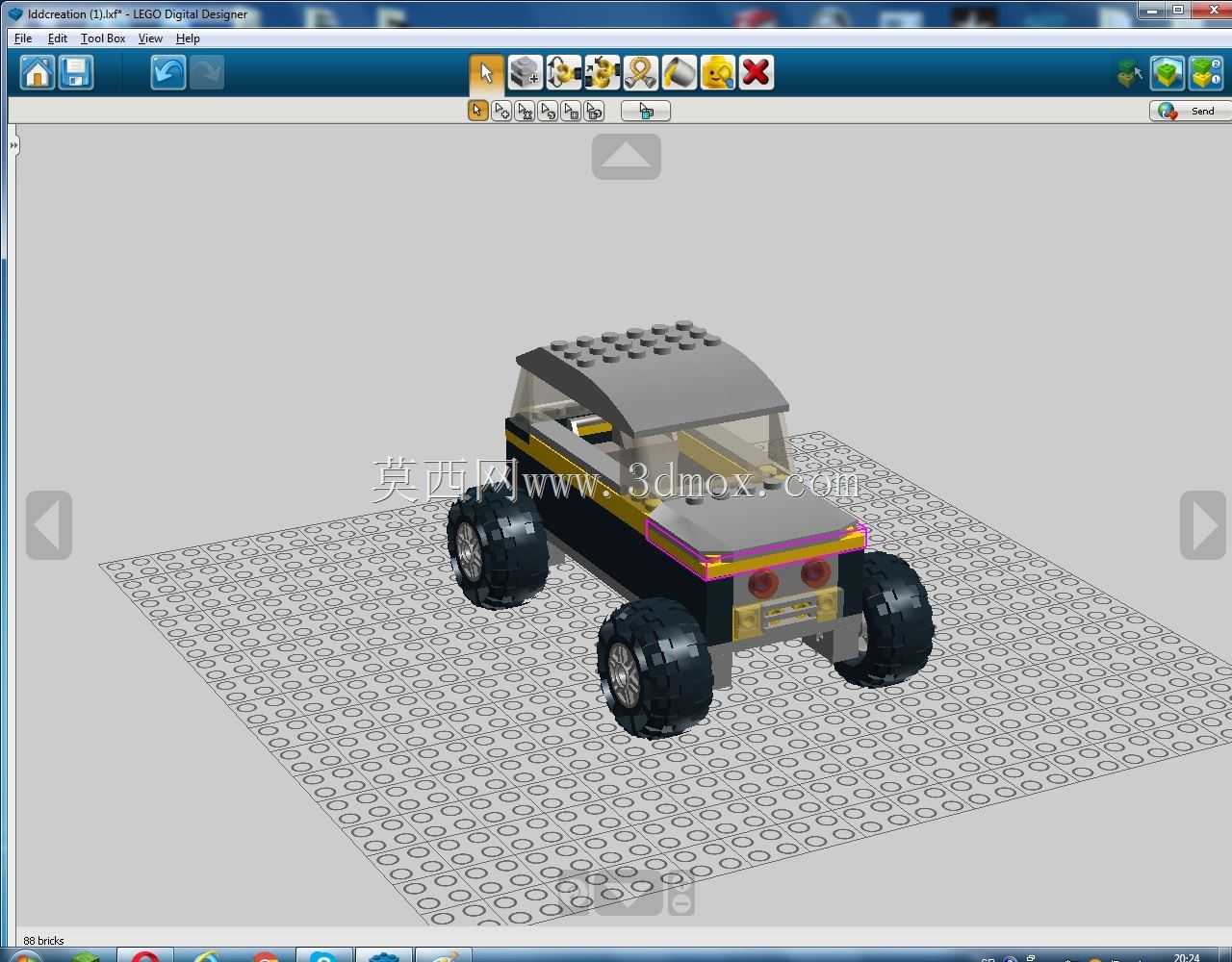Use the shape selection sub-tool

570,111
